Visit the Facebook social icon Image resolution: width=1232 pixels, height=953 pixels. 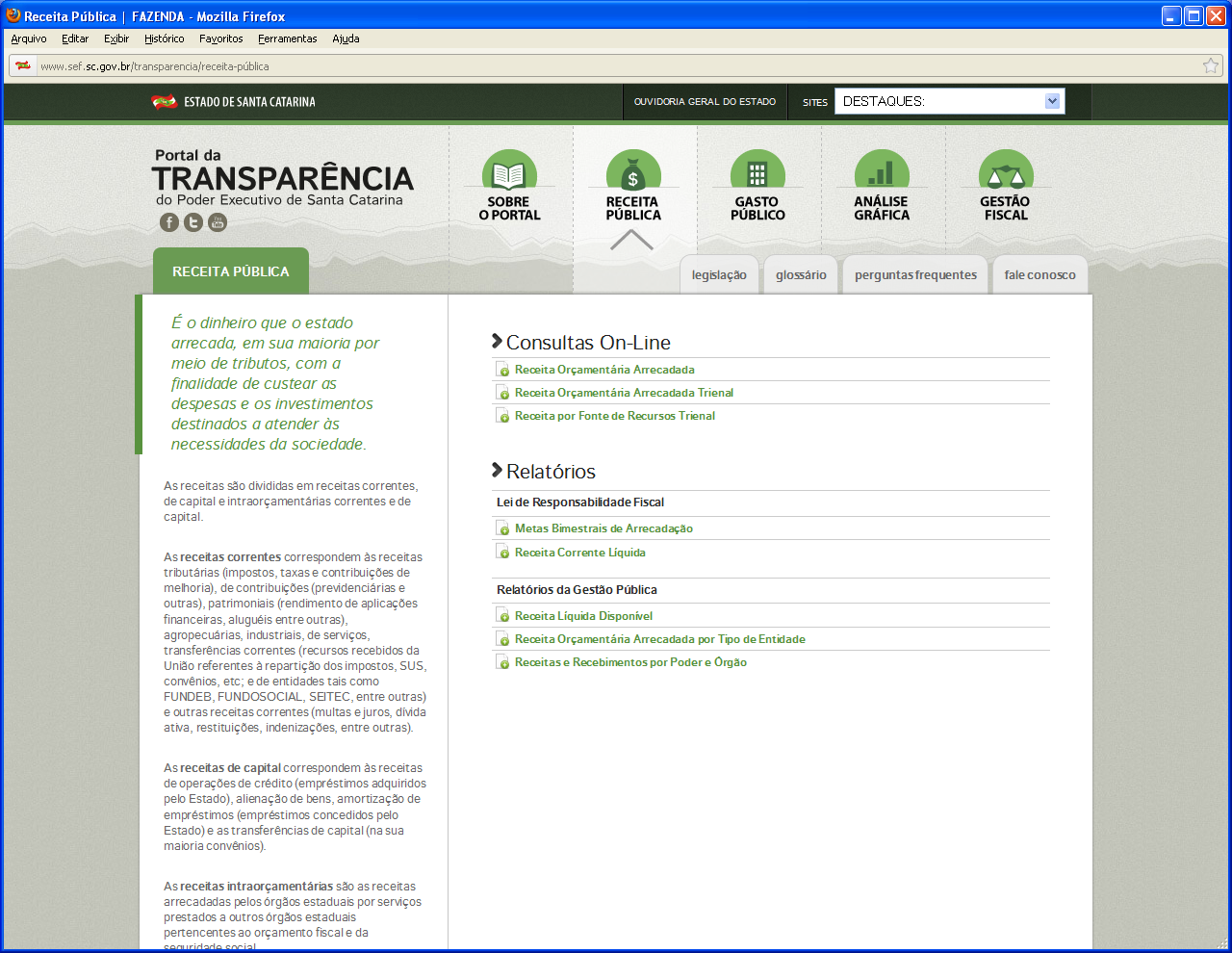coord(169,222)
